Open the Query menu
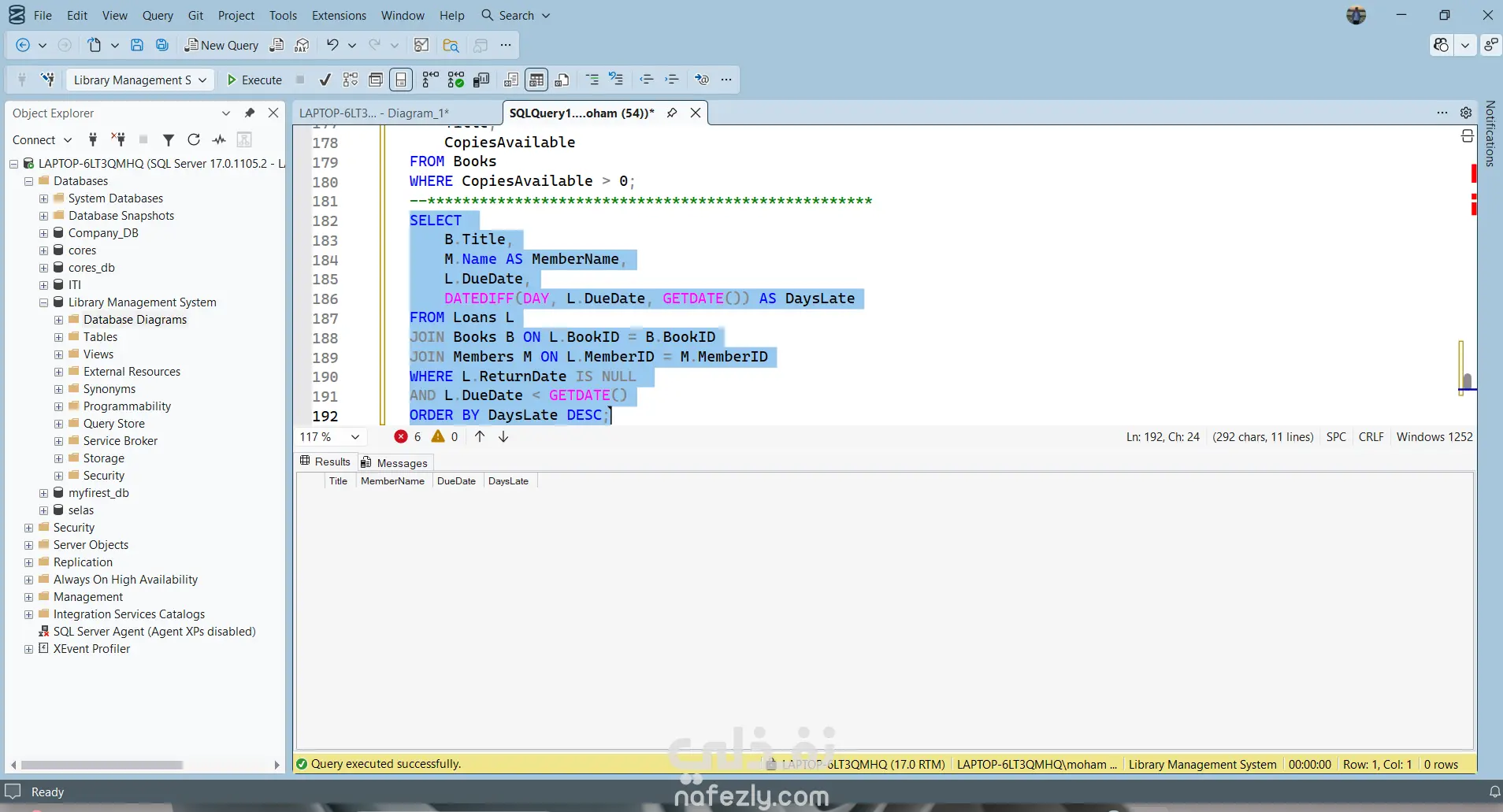The height and width of the screenshot is (812, 1503). point(158,15)
